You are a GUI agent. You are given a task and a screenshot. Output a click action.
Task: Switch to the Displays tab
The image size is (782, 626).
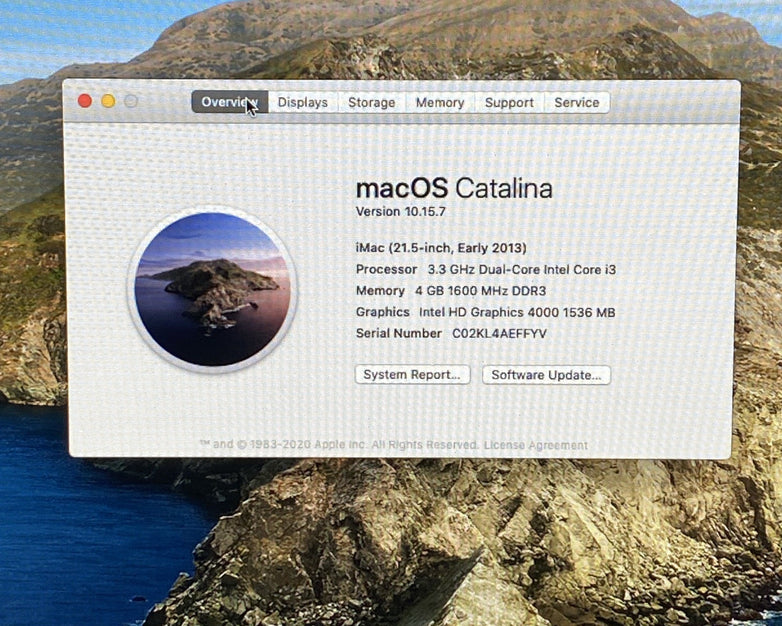pyautogui.click(x=303, y=102)
